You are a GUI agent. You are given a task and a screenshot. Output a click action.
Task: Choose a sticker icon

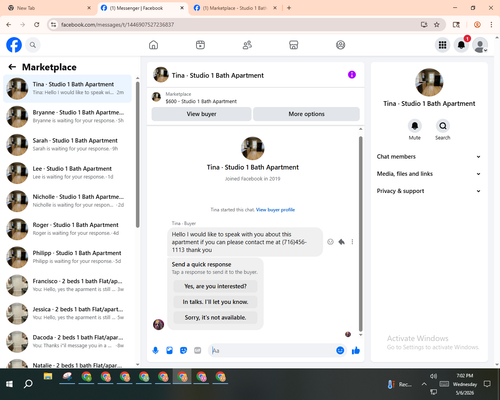coord(184,350)
